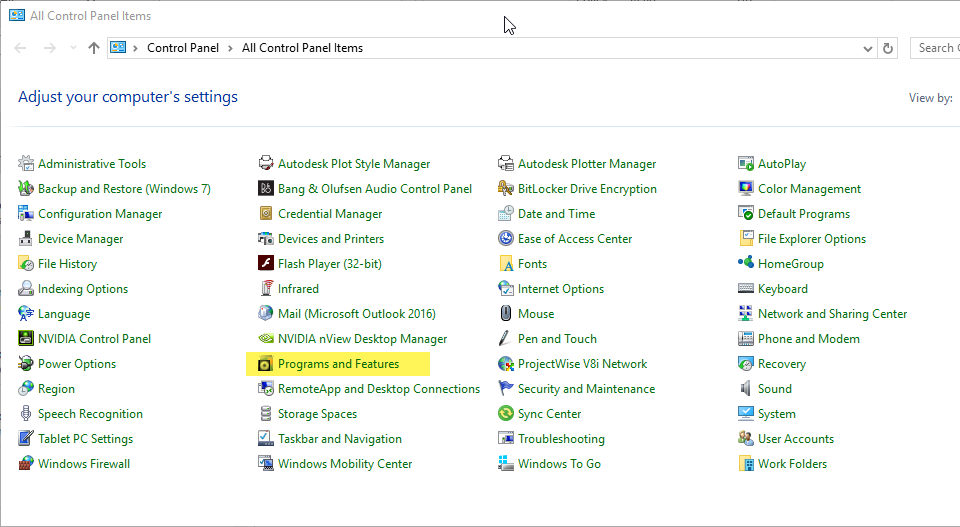Open the Windows To Go link
Image resolution: width=960 pixels, height=527 pixels.
tap(559, 463)
